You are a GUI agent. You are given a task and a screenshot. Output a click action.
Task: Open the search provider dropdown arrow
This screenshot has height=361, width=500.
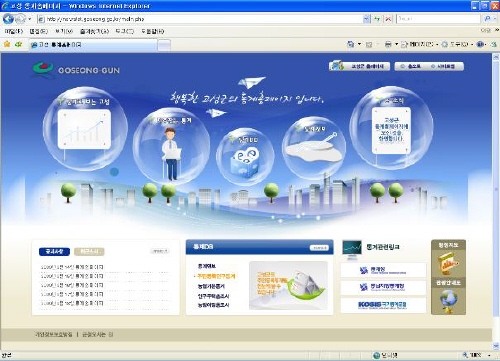coord(495,19)
